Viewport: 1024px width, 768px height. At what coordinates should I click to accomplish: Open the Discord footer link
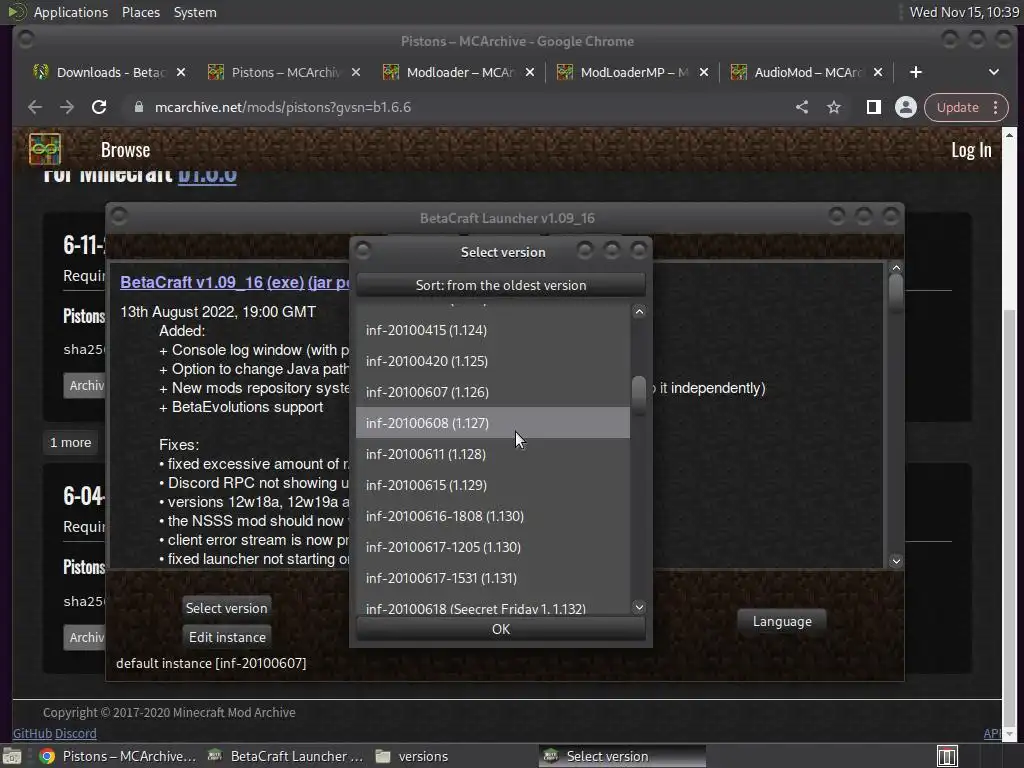click(x=76, y=733)
